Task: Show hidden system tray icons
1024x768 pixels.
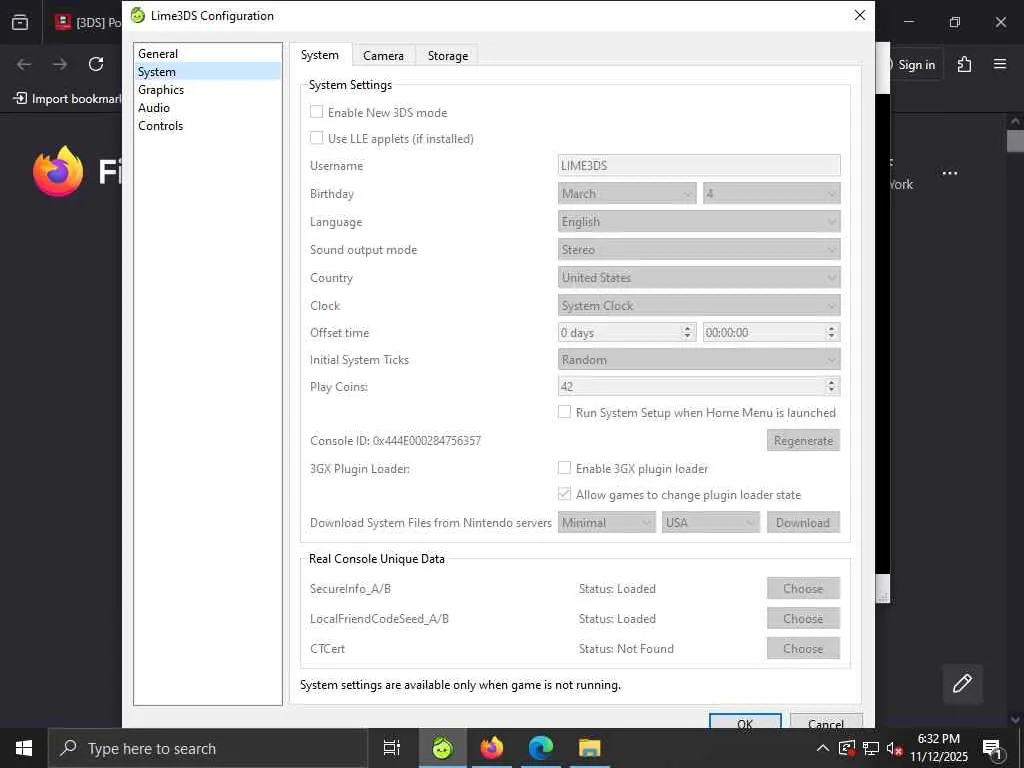Action: click(823, 748)
